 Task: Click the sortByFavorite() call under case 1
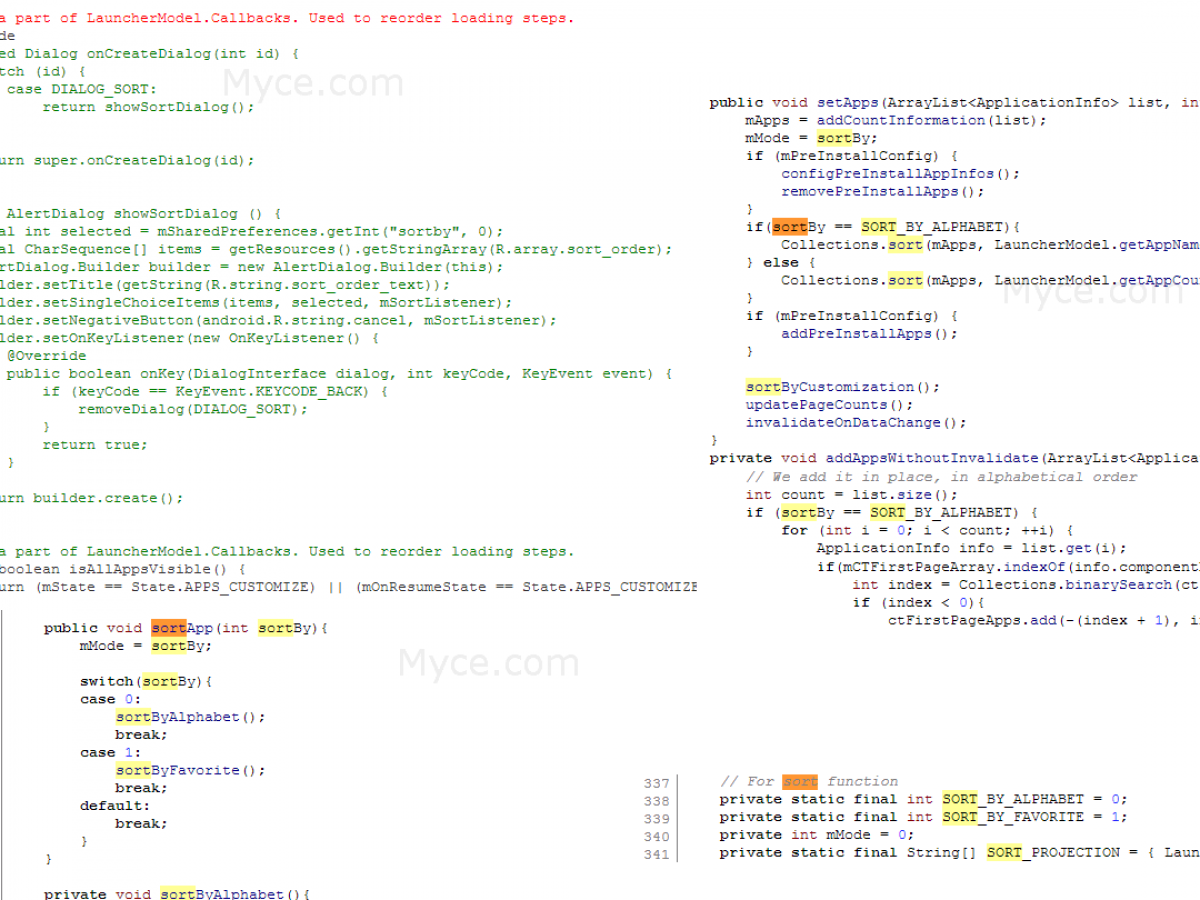click(191, 771)
